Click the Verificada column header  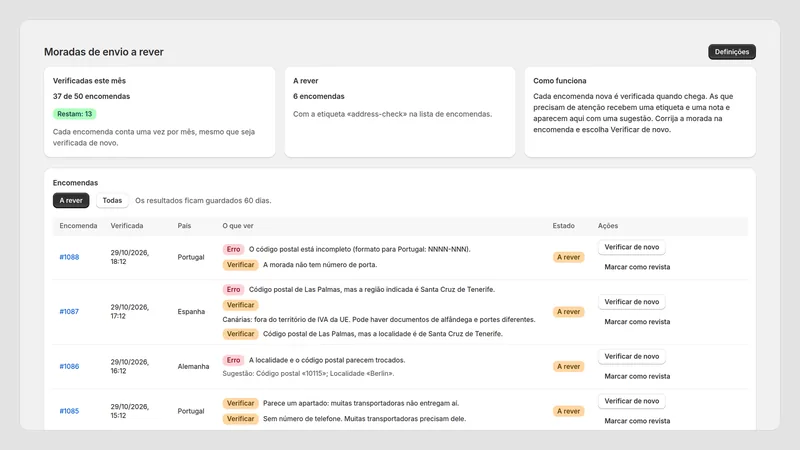(x=127, y=226)
